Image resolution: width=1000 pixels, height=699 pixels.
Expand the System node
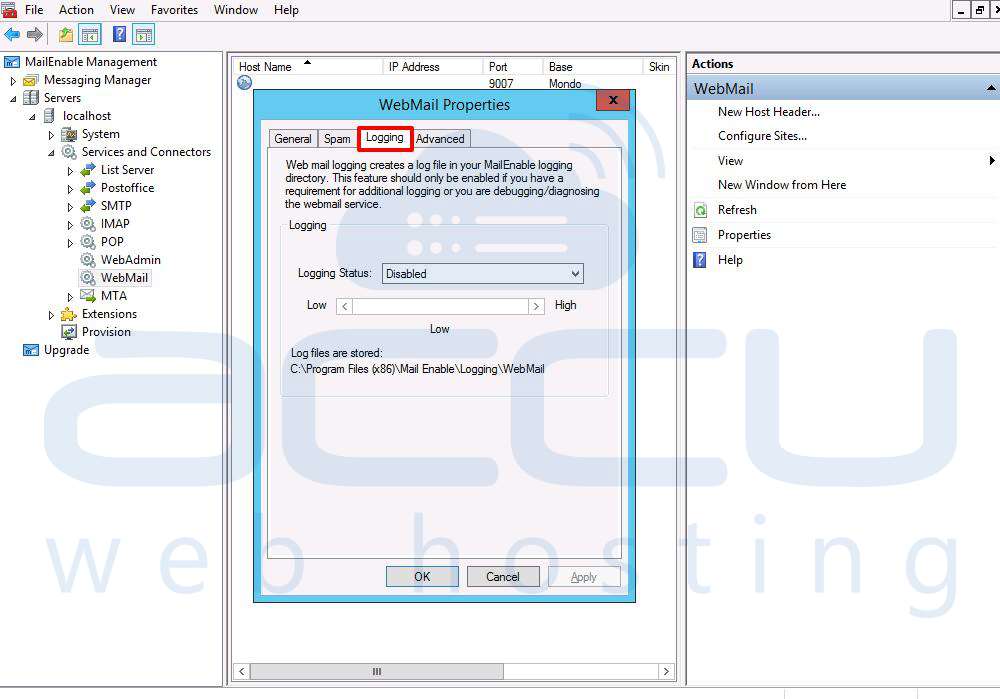pos(51,135)
